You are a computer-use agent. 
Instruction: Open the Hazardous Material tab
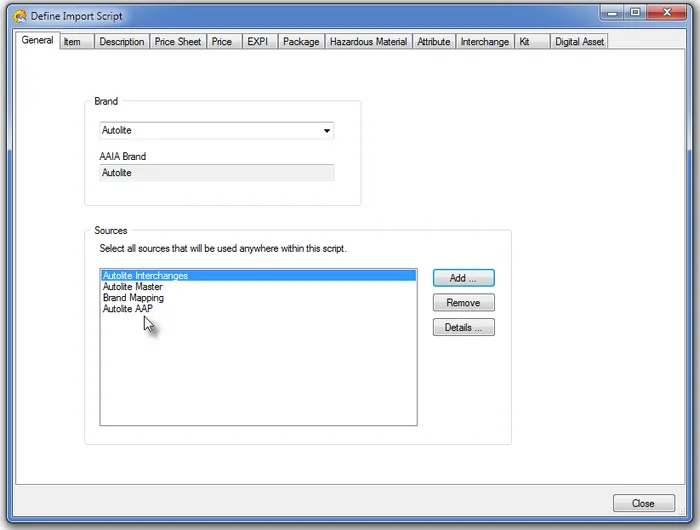[368, 42]
